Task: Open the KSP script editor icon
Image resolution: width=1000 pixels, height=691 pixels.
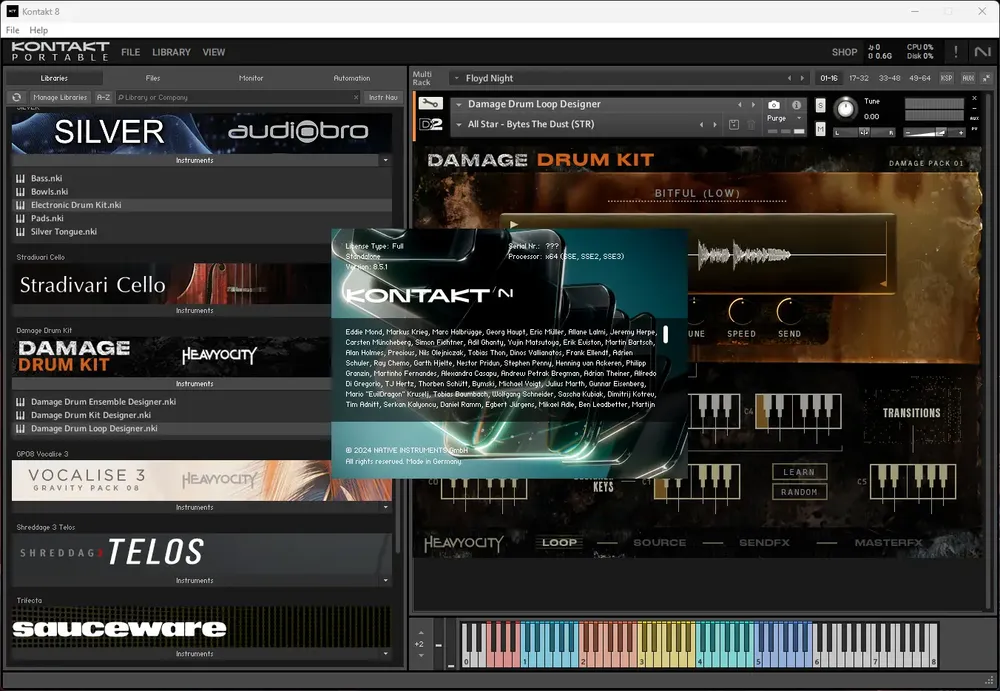Action: pyautogui.click(x=946, y=78)
